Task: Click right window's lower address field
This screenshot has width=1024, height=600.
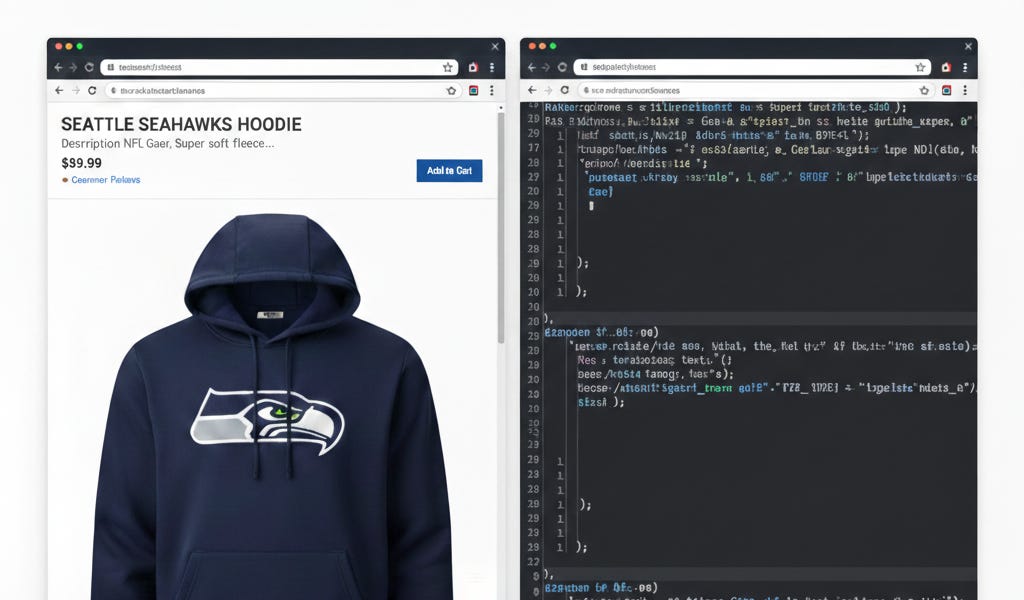Action: [x=755, y=90]
